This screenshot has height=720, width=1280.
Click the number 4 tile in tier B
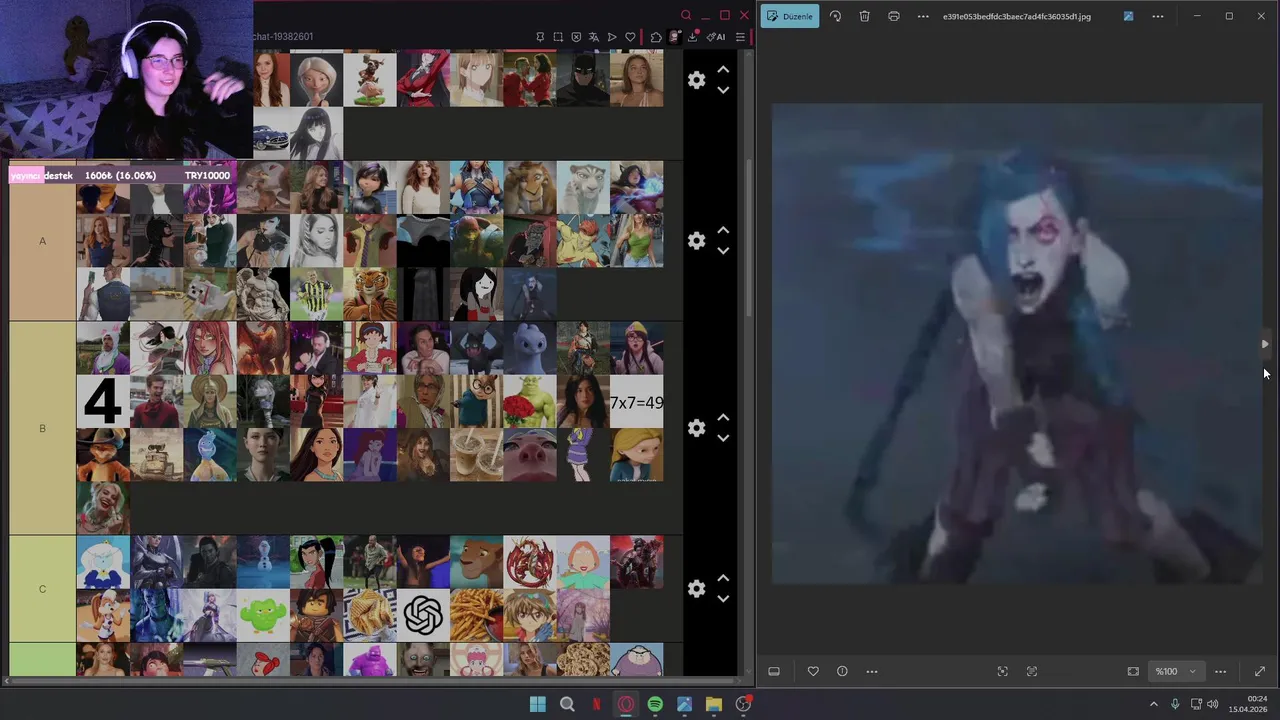tap(103, 402)
